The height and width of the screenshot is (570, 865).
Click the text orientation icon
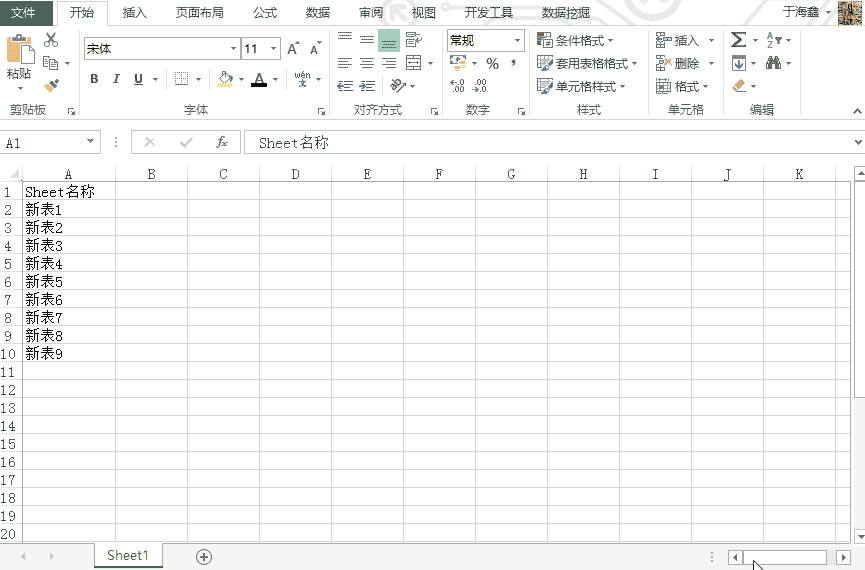[x=398, y=86]
